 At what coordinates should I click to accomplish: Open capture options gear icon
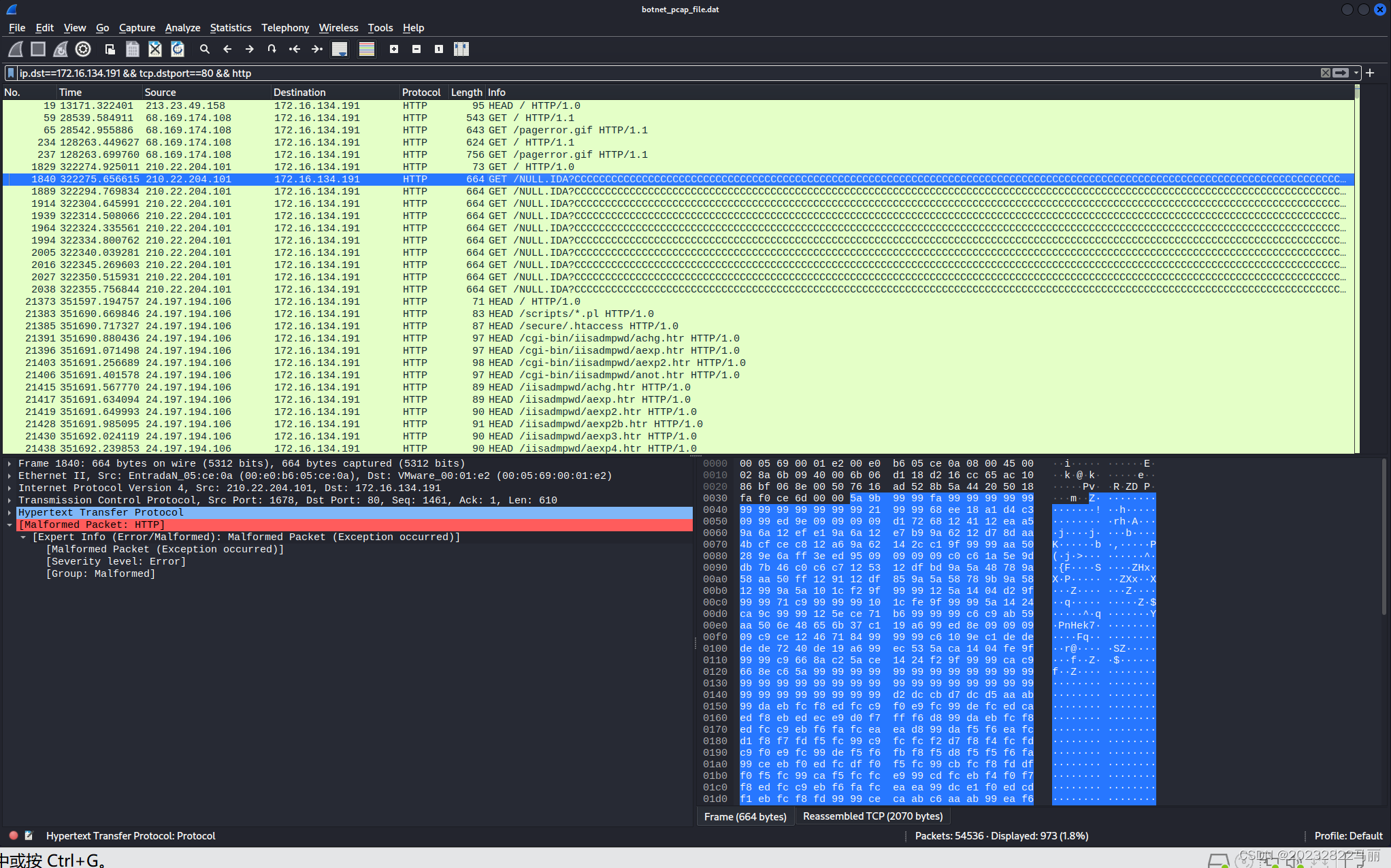click(x=83, y=49)
